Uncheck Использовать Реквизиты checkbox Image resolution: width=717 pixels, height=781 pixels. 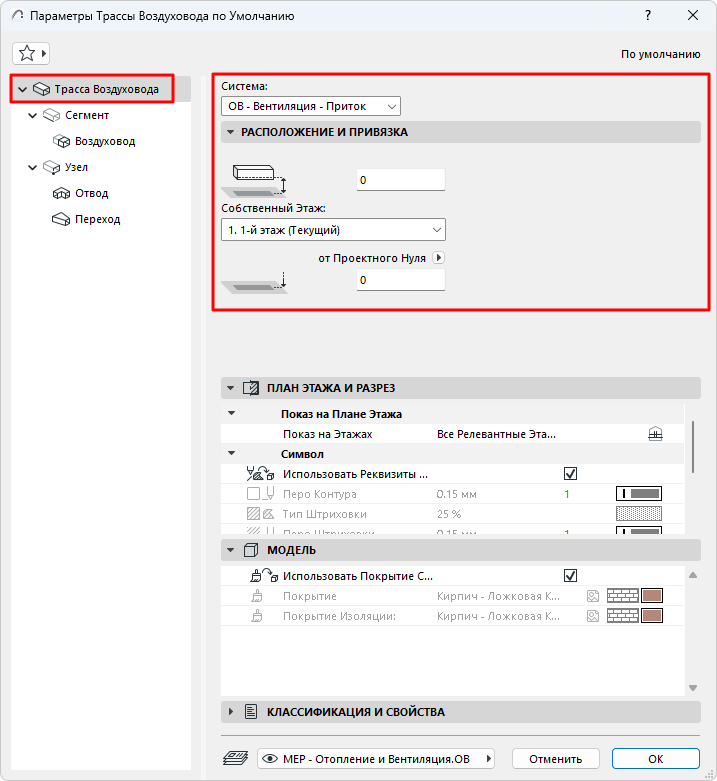pos(571,474)
